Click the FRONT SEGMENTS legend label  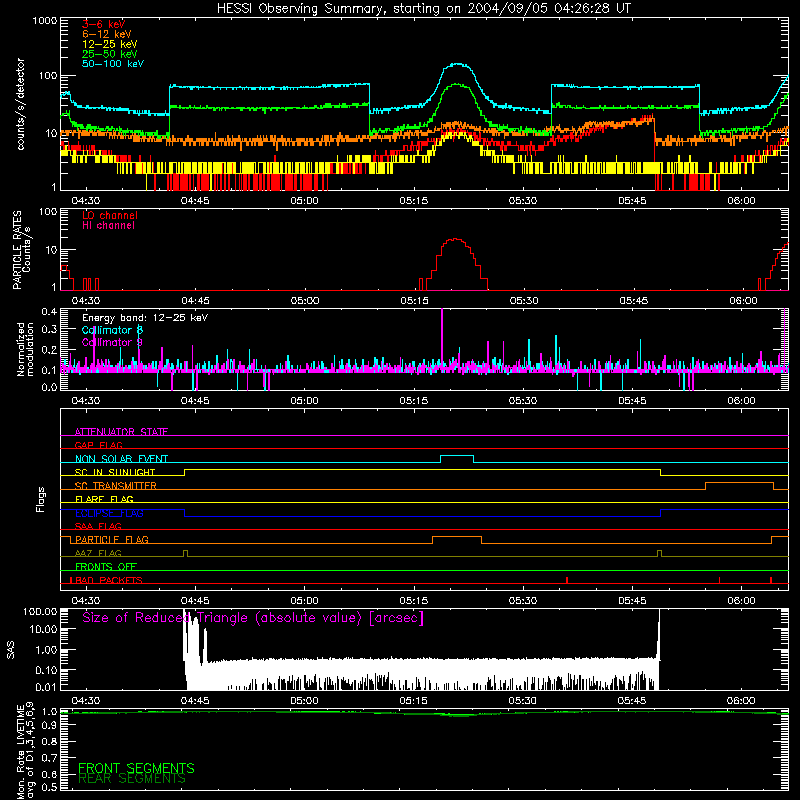tap(136, 768)
